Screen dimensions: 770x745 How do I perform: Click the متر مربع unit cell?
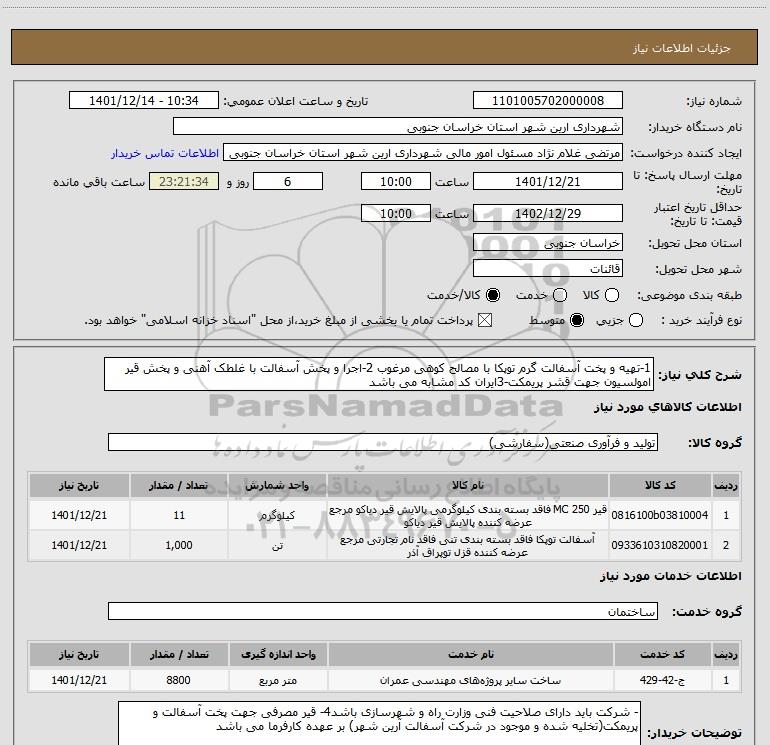point(278,680)
